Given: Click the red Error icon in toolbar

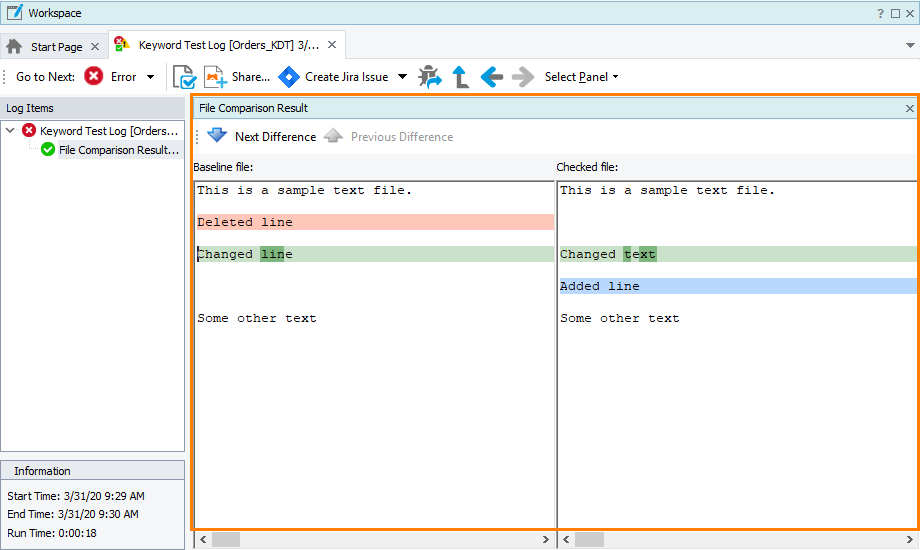Looking at the screenshot, I should pyautogui.click(x=93, y=76).
